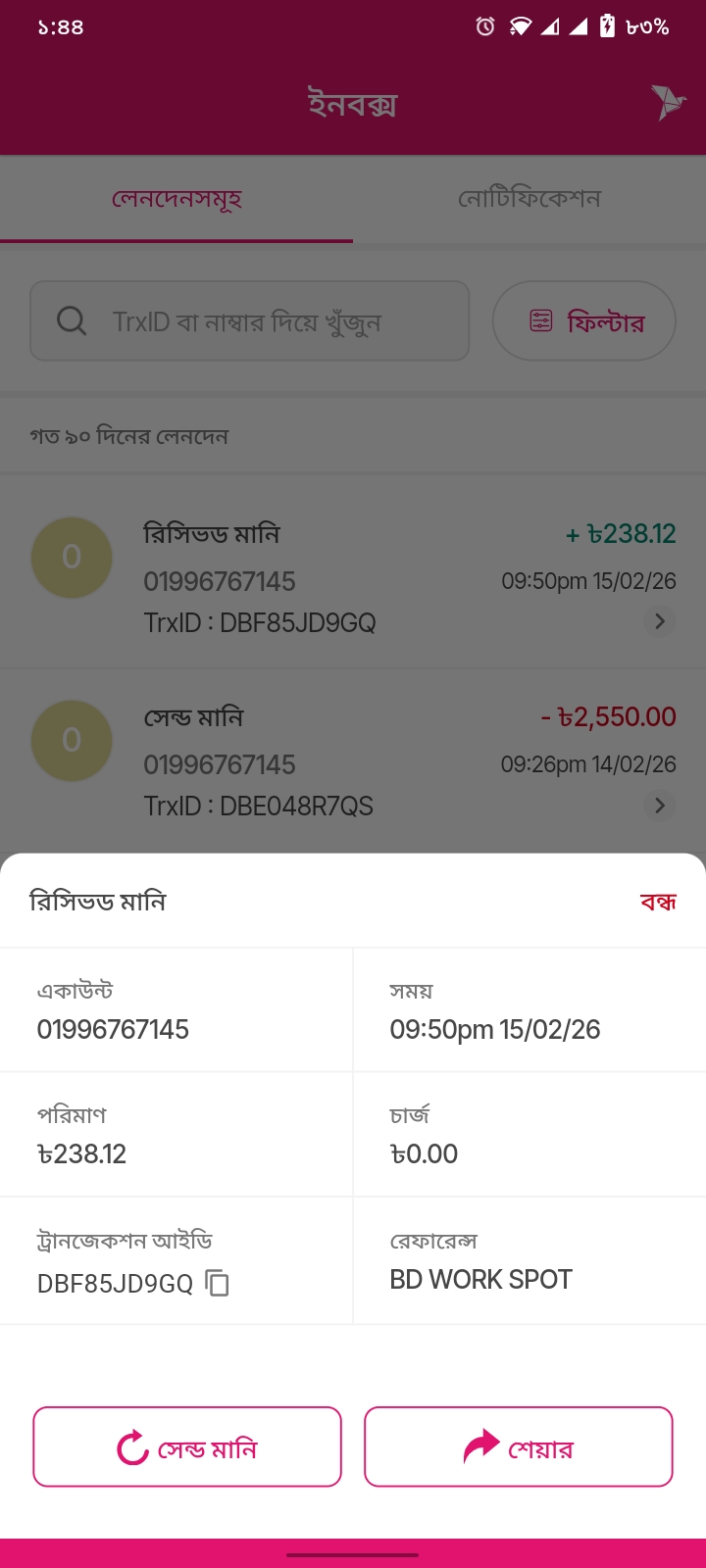Switch to the লেনদেনসমূহ tab
The width and height of the screenshot is (706, 1568).
point(176,199)
